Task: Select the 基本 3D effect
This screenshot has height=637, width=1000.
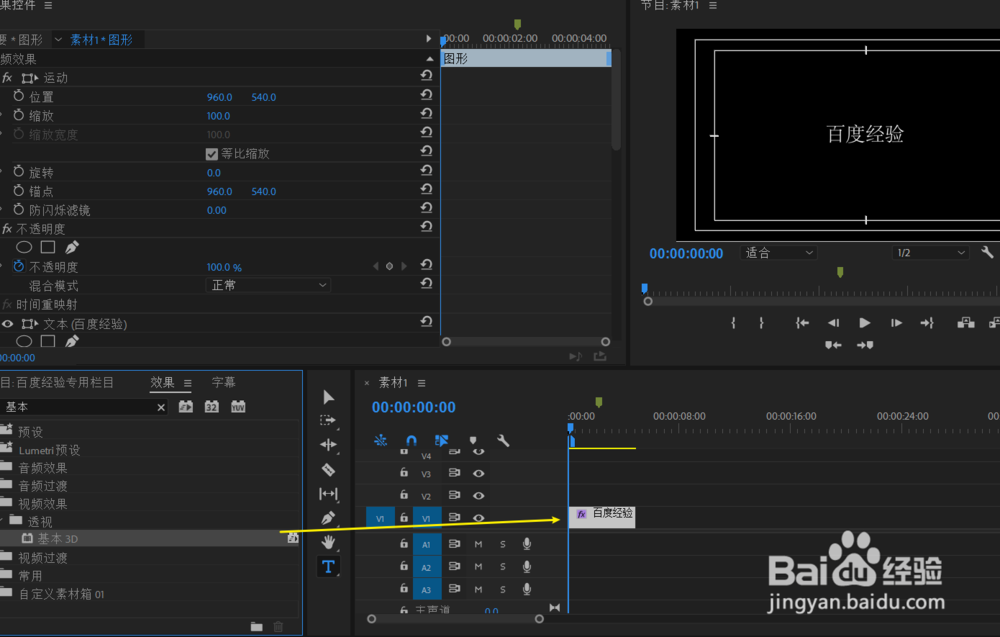Action: tap(57, 539)
